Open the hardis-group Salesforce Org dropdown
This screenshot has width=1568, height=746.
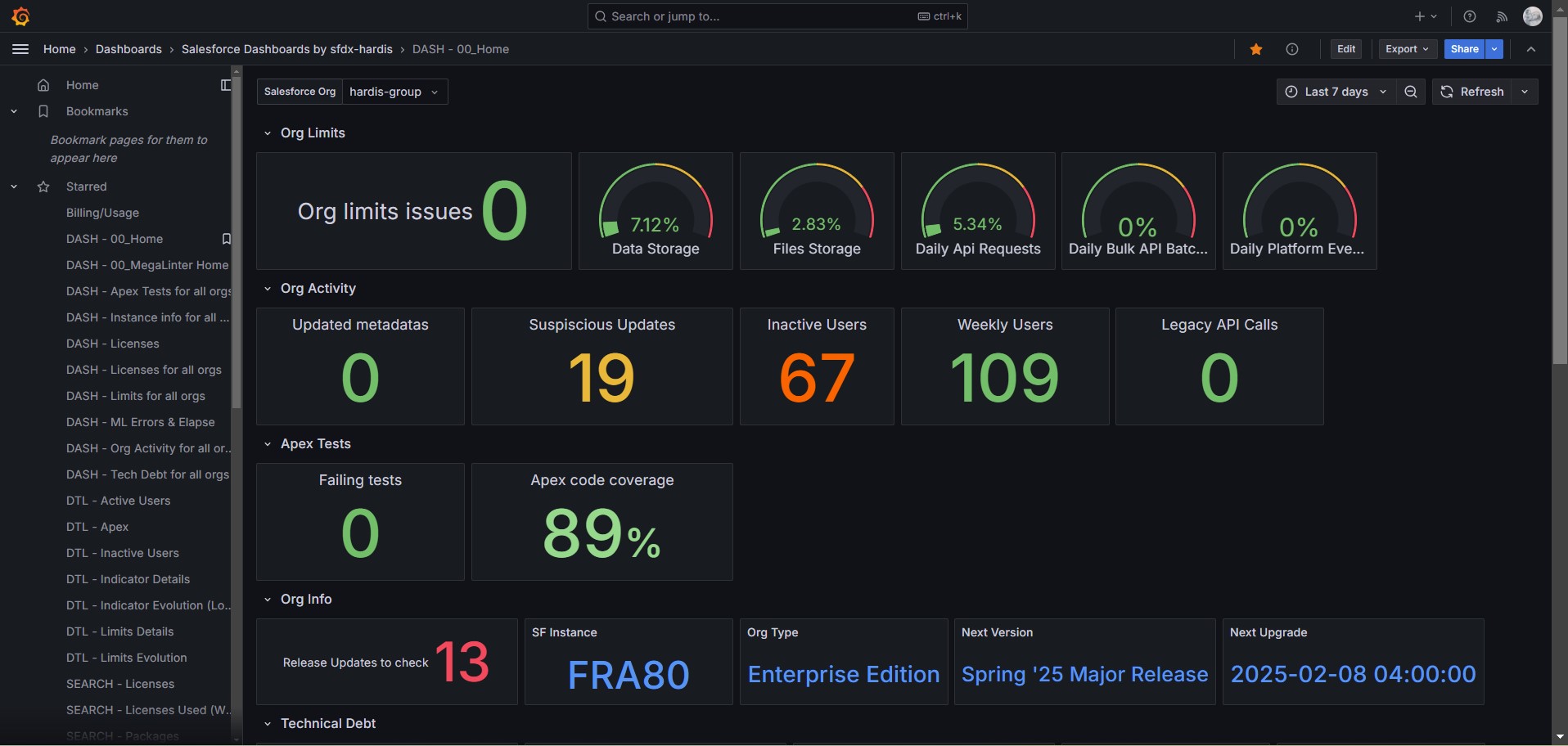pyautogui.click(x=394, y=92)
